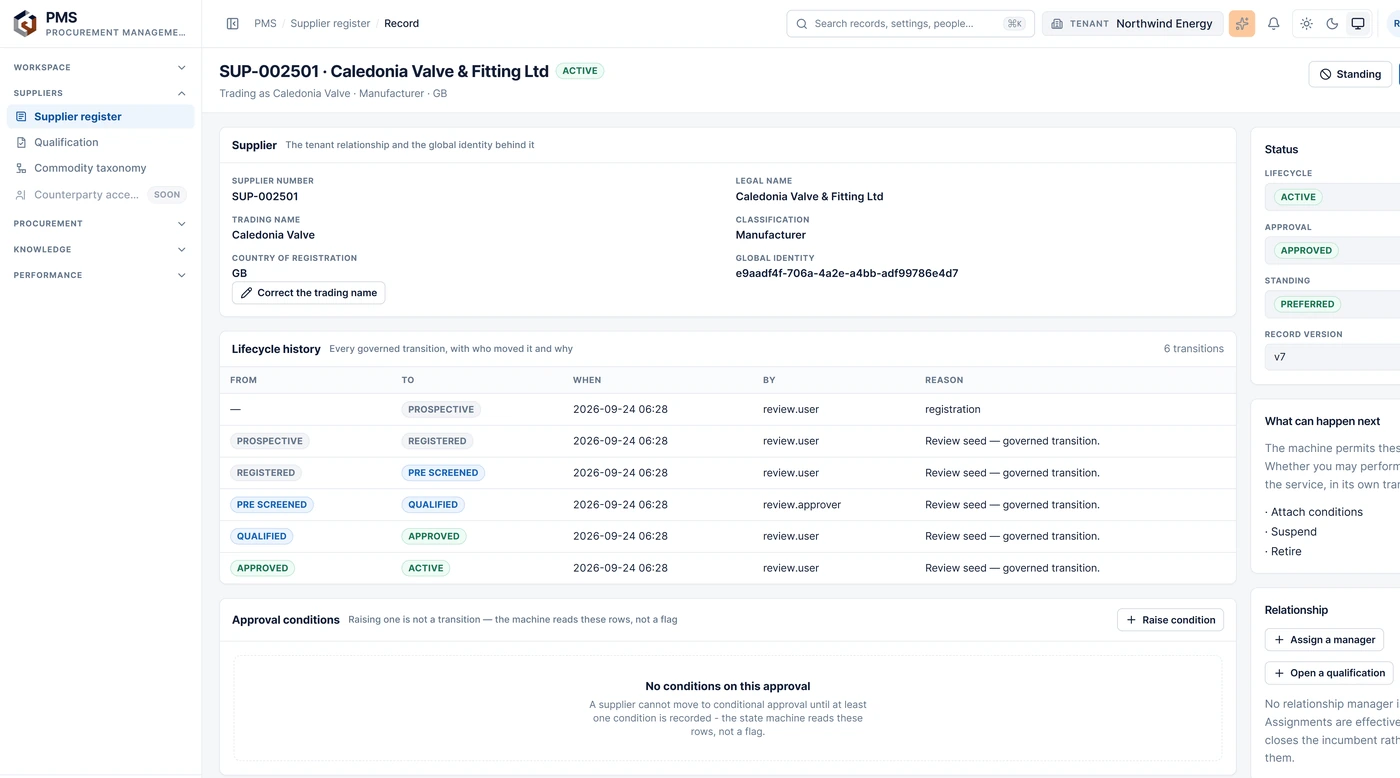
Task: Click the Standing button
Action: pyautogui.click(x=1350, y=74)
